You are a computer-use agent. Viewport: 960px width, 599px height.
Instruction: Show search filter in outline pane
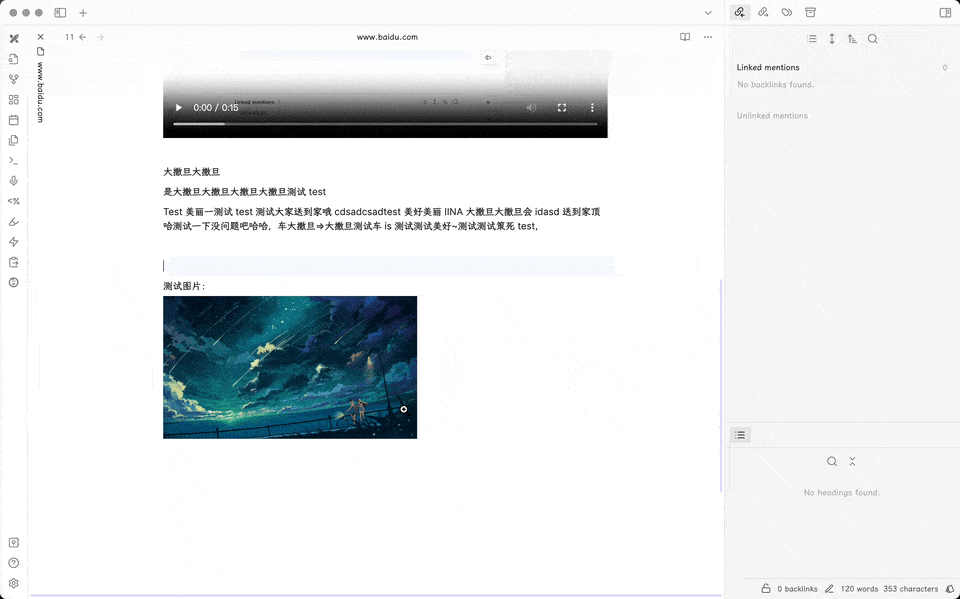[831, 461]
